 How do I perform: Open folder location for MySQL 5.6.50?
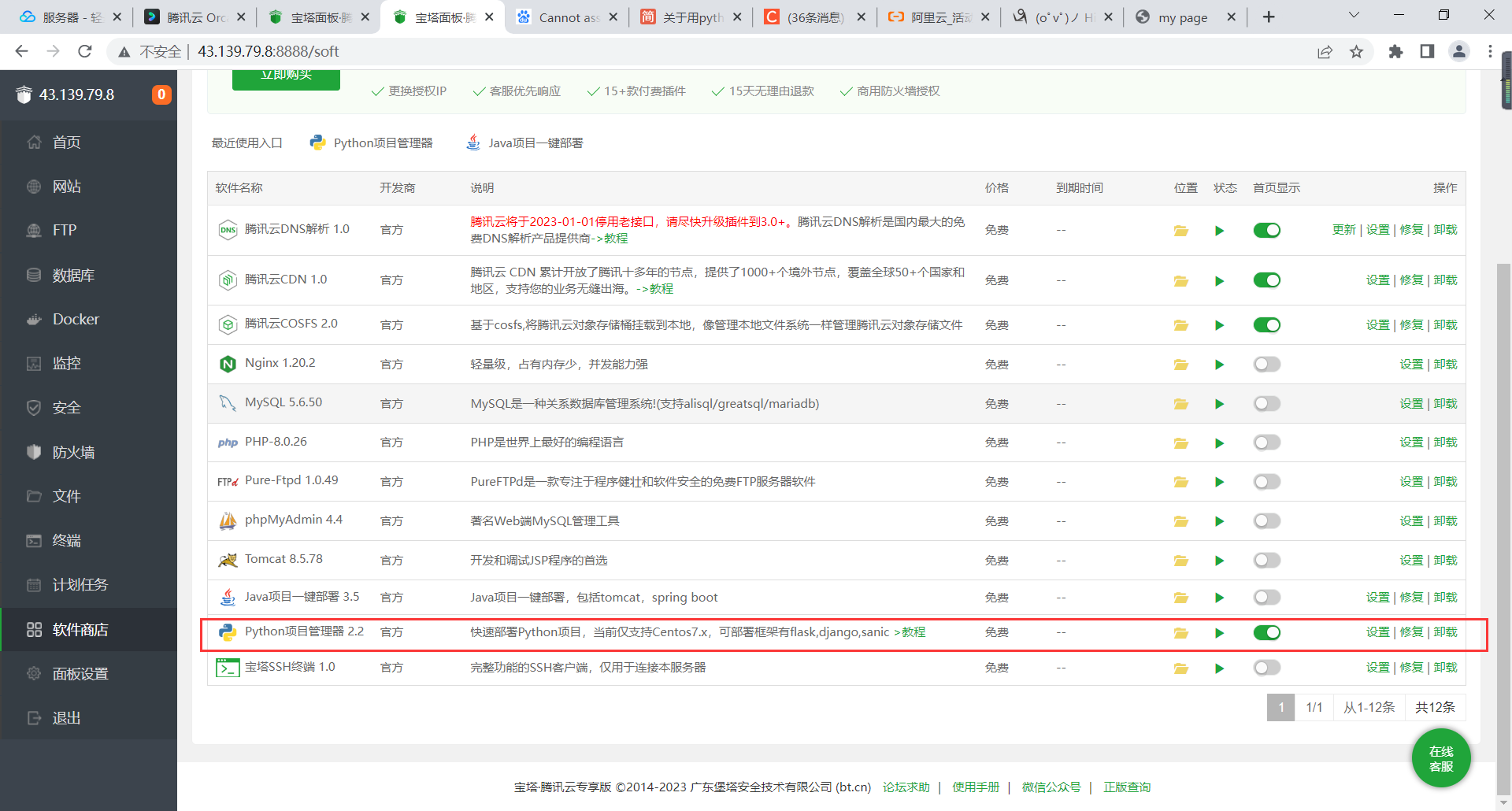[x=1180, y=404]
